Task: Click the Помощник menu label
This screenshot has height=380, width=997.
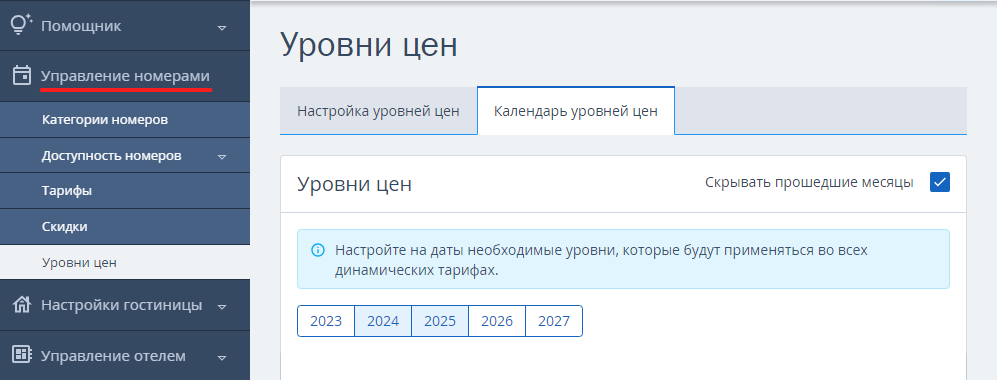Action: point(81,26)
